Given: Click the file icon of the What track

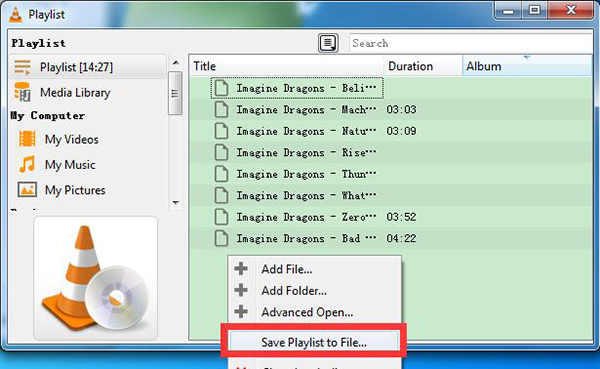Looking at the screenshot, I should click(x=221, y=195).
